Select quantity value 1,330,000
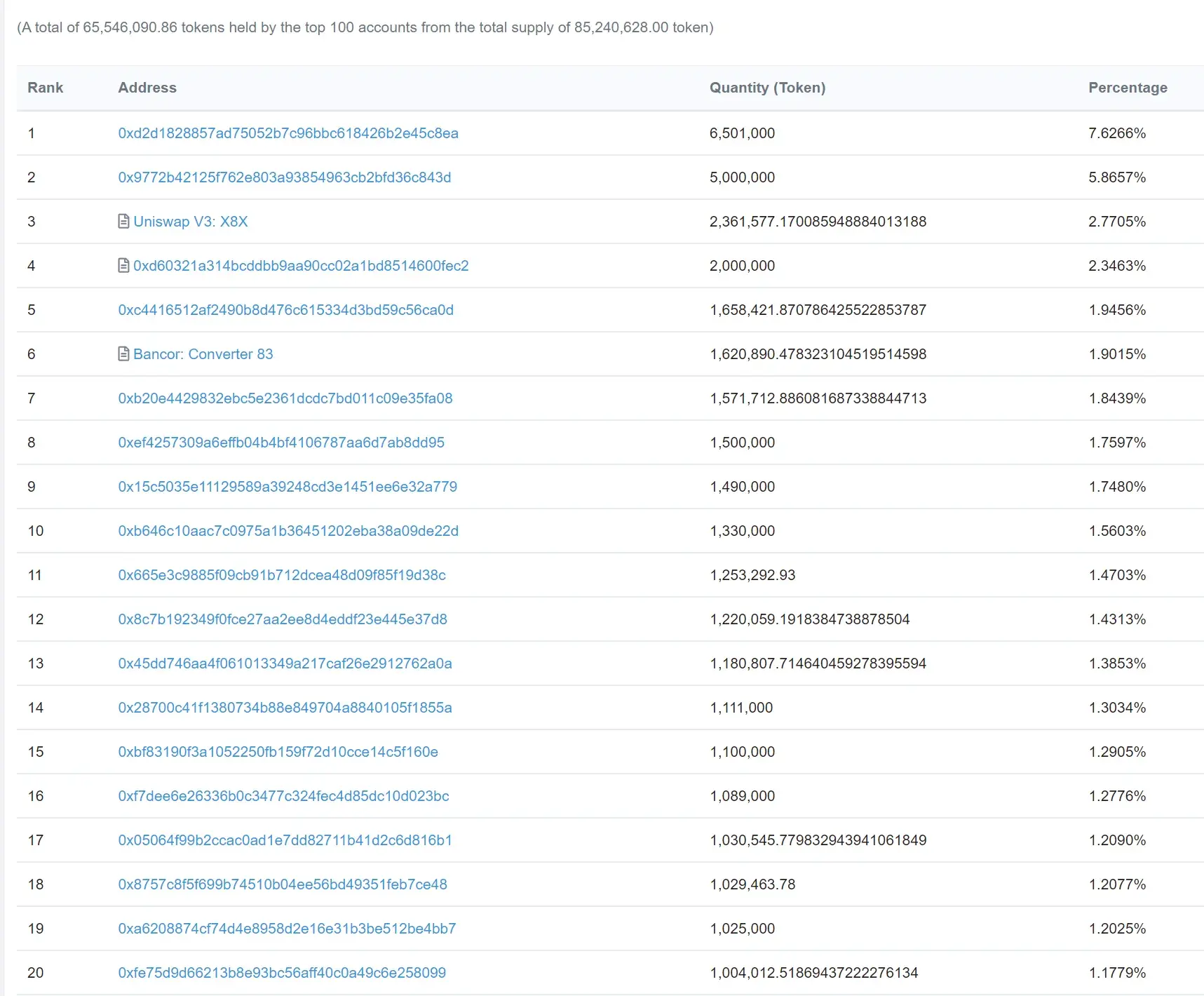The width and height of the screenshot is (1204, 996). pos(743,531)
